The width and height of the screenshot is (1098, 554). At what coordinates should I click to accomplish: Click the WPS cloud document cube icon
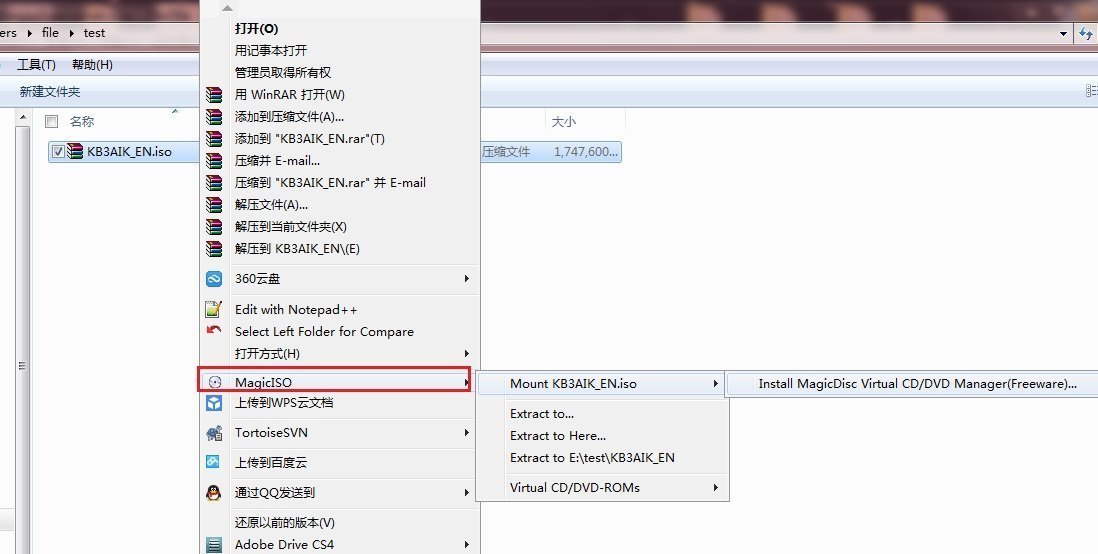click(x=214, y=403)
